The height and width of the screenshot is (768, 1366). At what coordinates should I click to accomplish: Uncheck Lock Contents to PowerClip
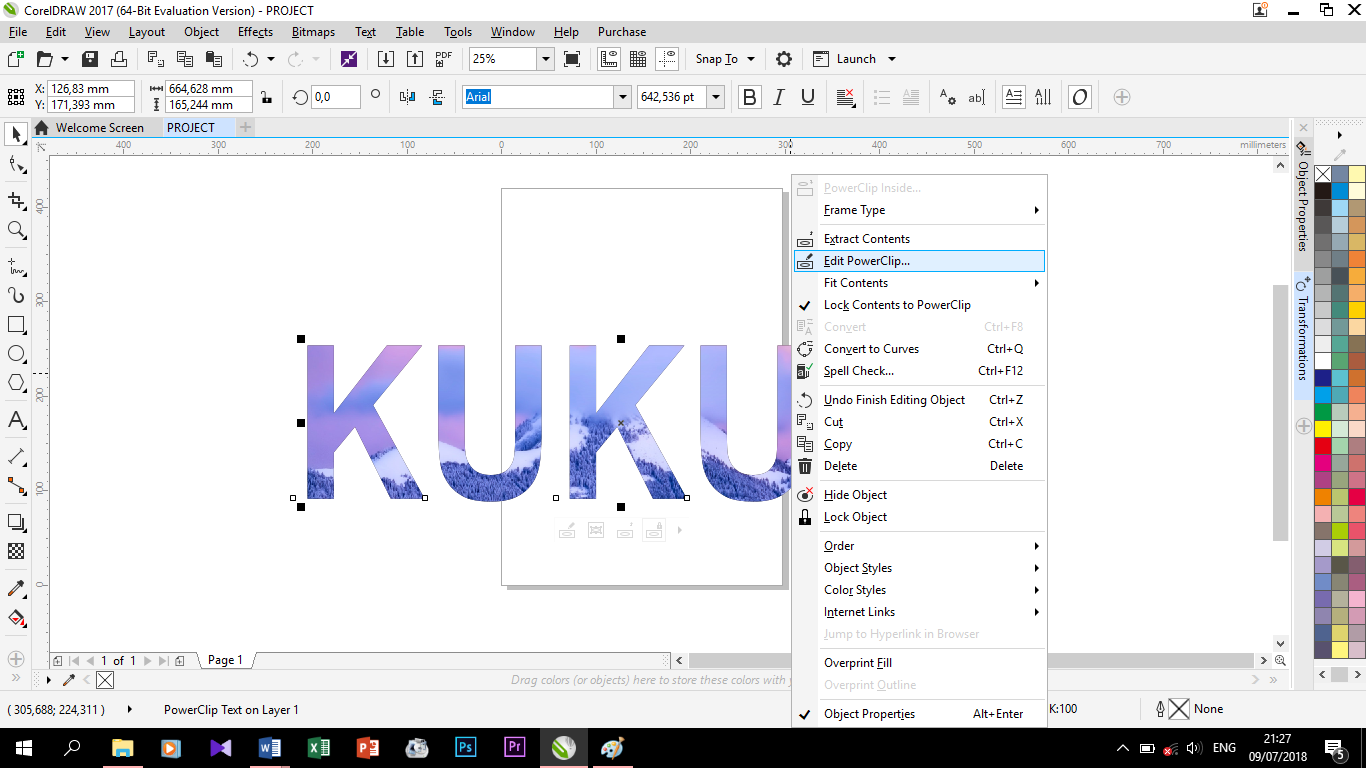(x=897, y=305)
